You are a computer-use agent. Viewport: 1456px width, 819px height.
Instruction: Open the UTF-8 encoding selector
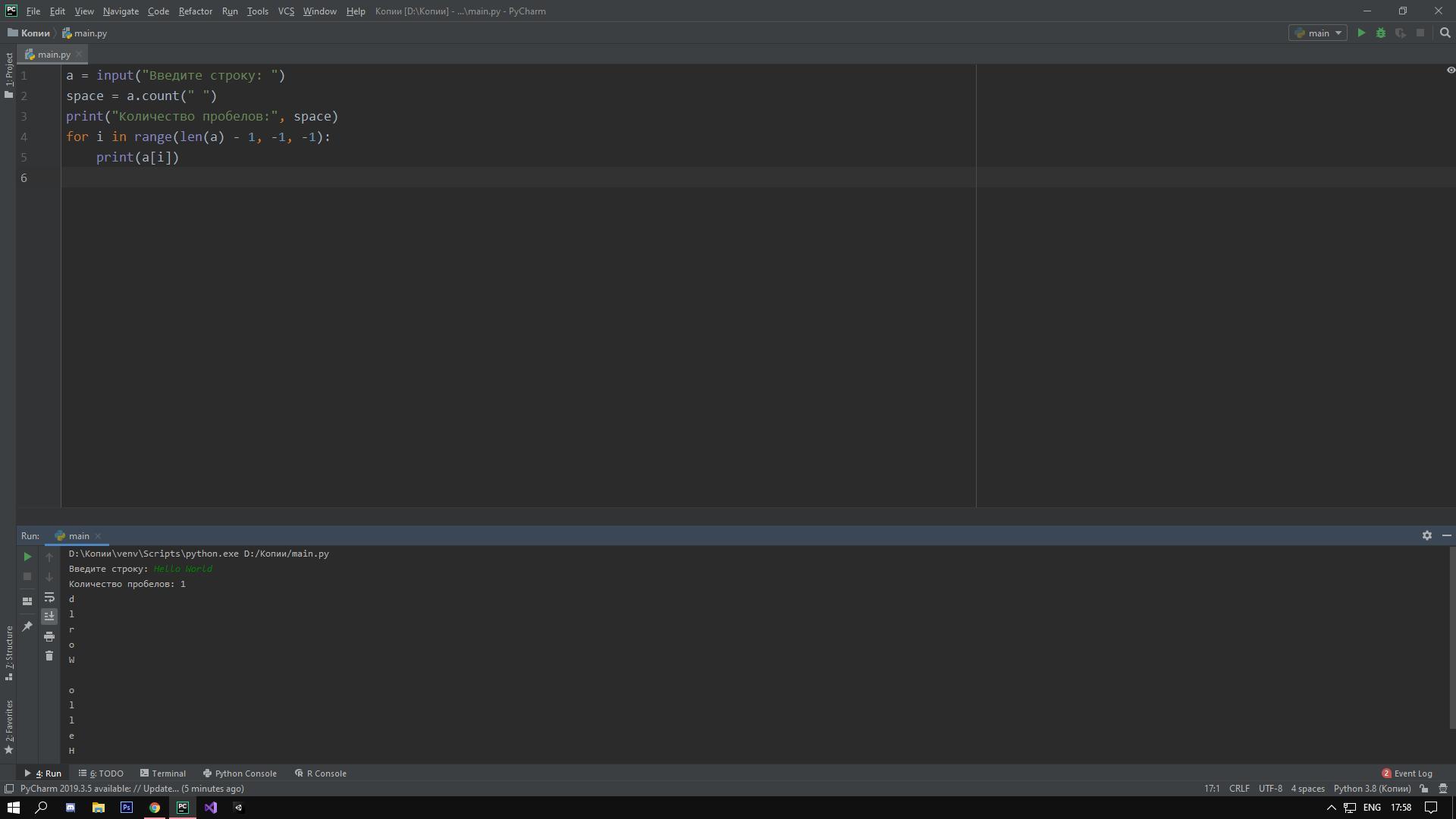1270,789
